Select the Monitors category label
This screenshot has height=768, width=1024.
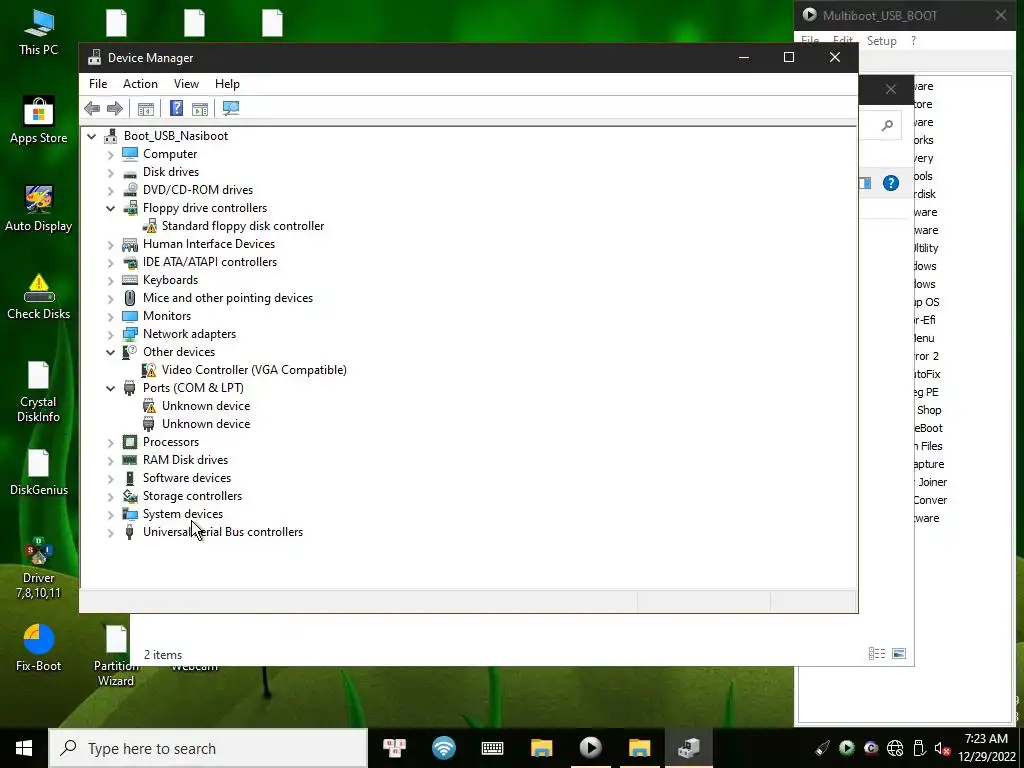pyautogui.click(x=167, y=316)
